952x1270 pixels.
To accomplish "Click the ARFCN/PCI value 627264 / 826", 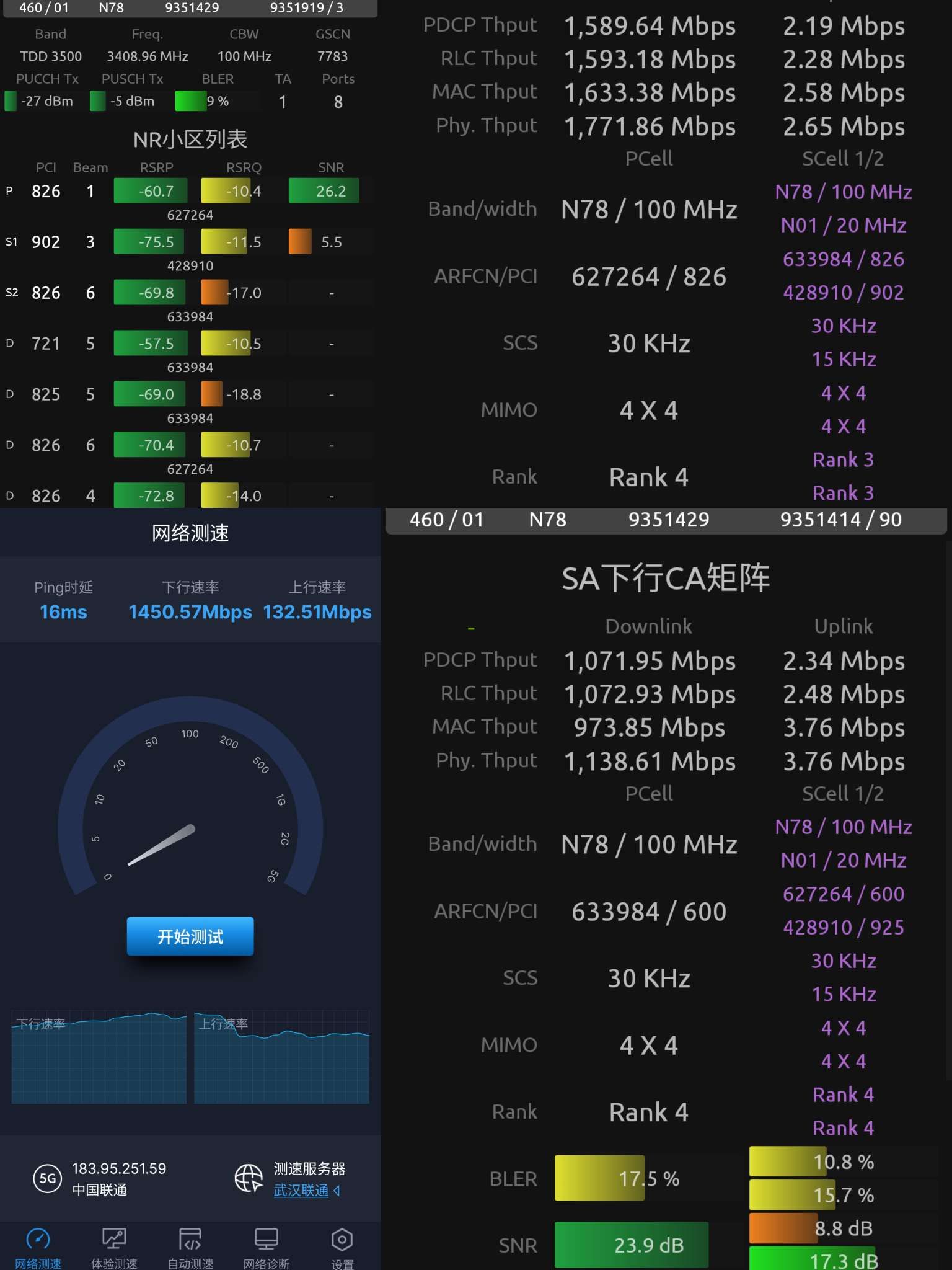I will [x=649, y=277].
